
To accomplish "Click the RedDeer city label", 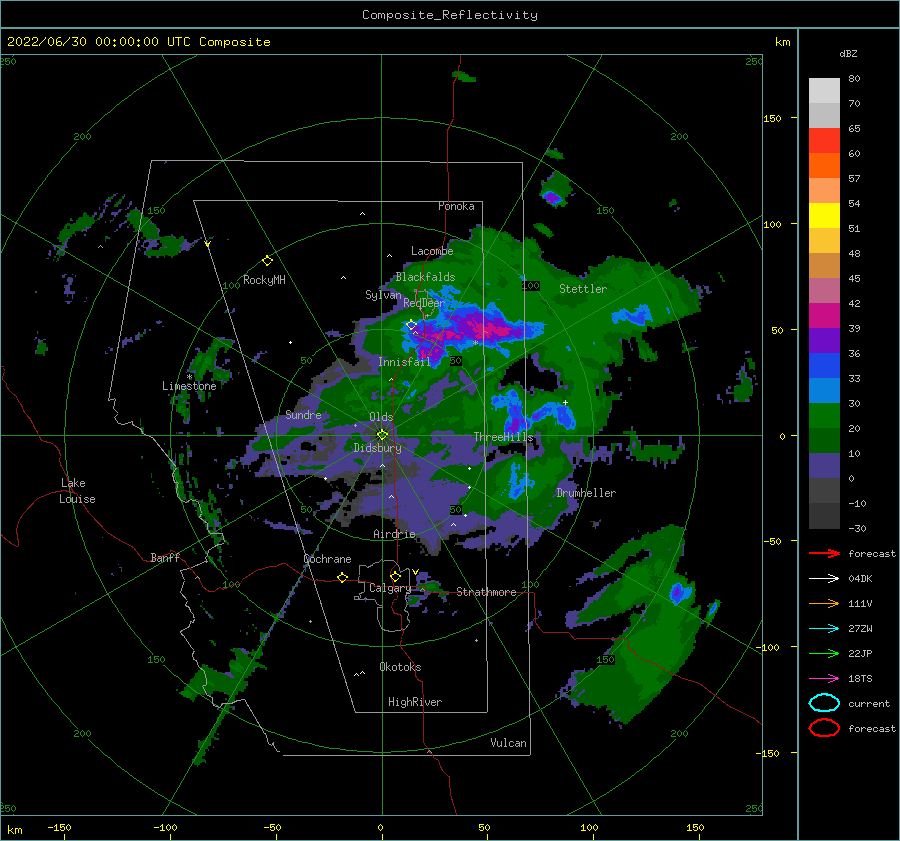I will pos(424,303).
